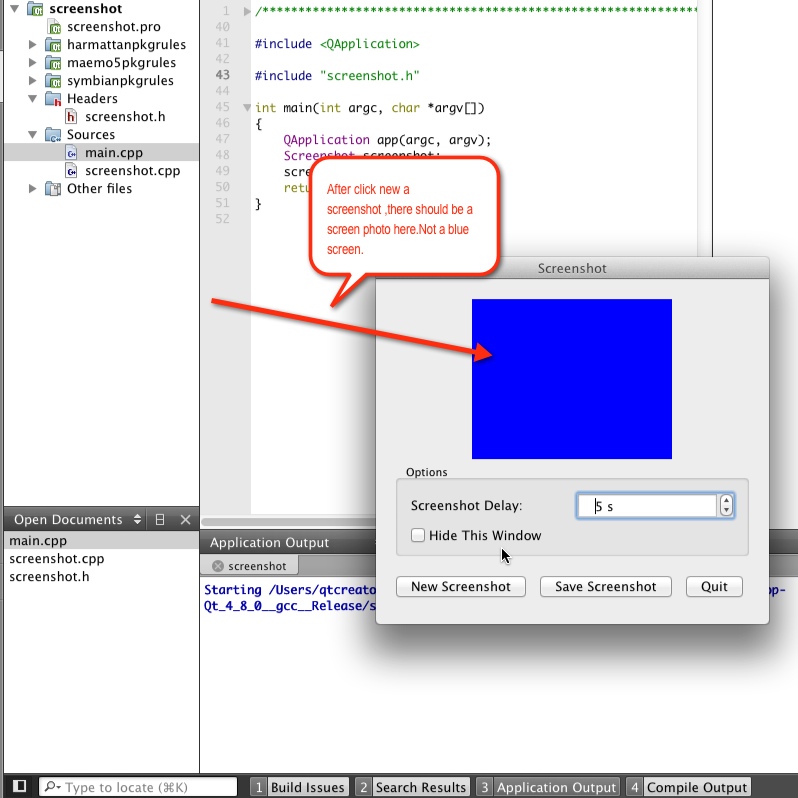Expand the Other files folder

[33, 189]
